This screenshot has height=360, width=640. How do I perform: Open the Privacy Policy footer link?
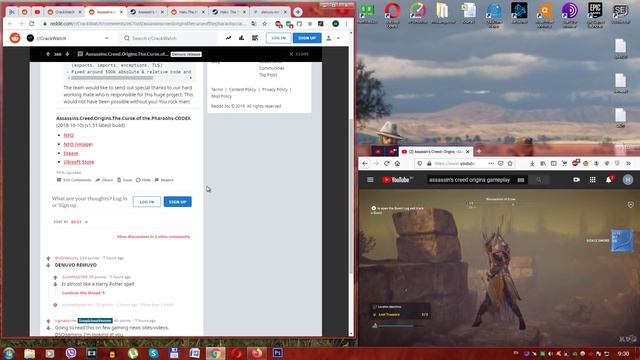coord(275,89)
